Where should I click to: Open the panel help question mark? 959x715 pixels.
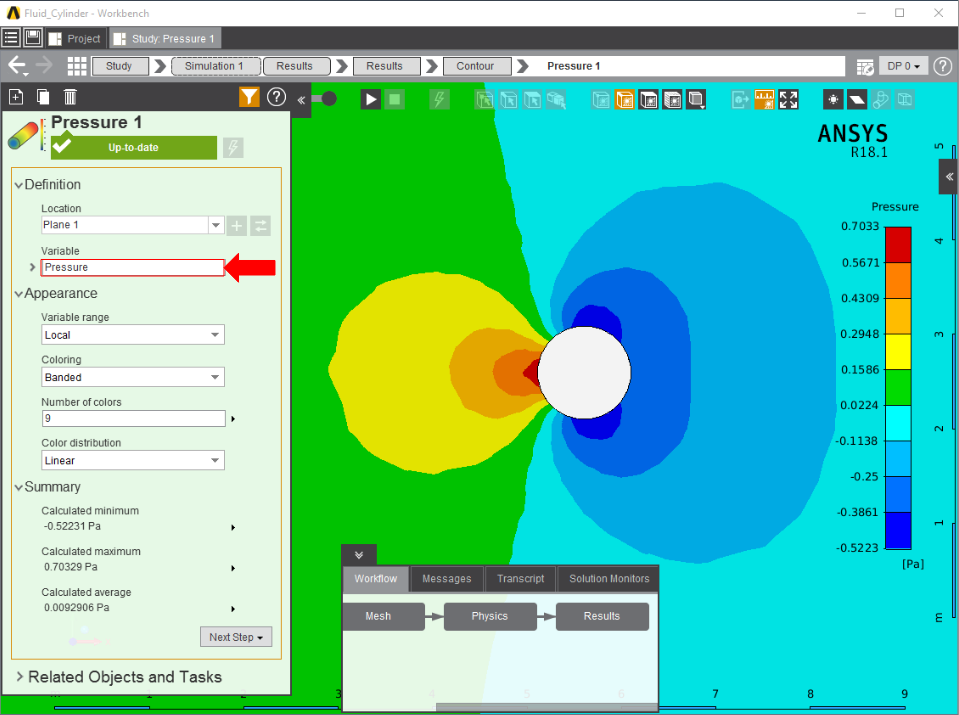[x=276, y=97]
